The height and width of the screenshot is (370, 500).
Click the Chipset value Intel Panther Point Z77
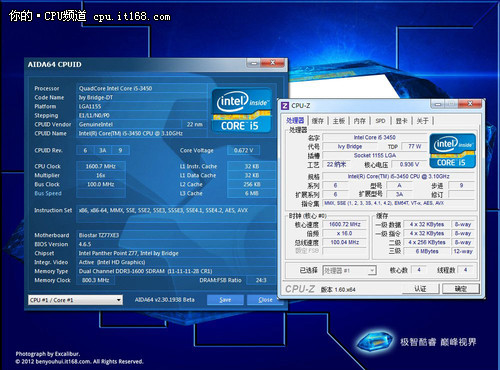pyautogui.click(x=176, y=253)
